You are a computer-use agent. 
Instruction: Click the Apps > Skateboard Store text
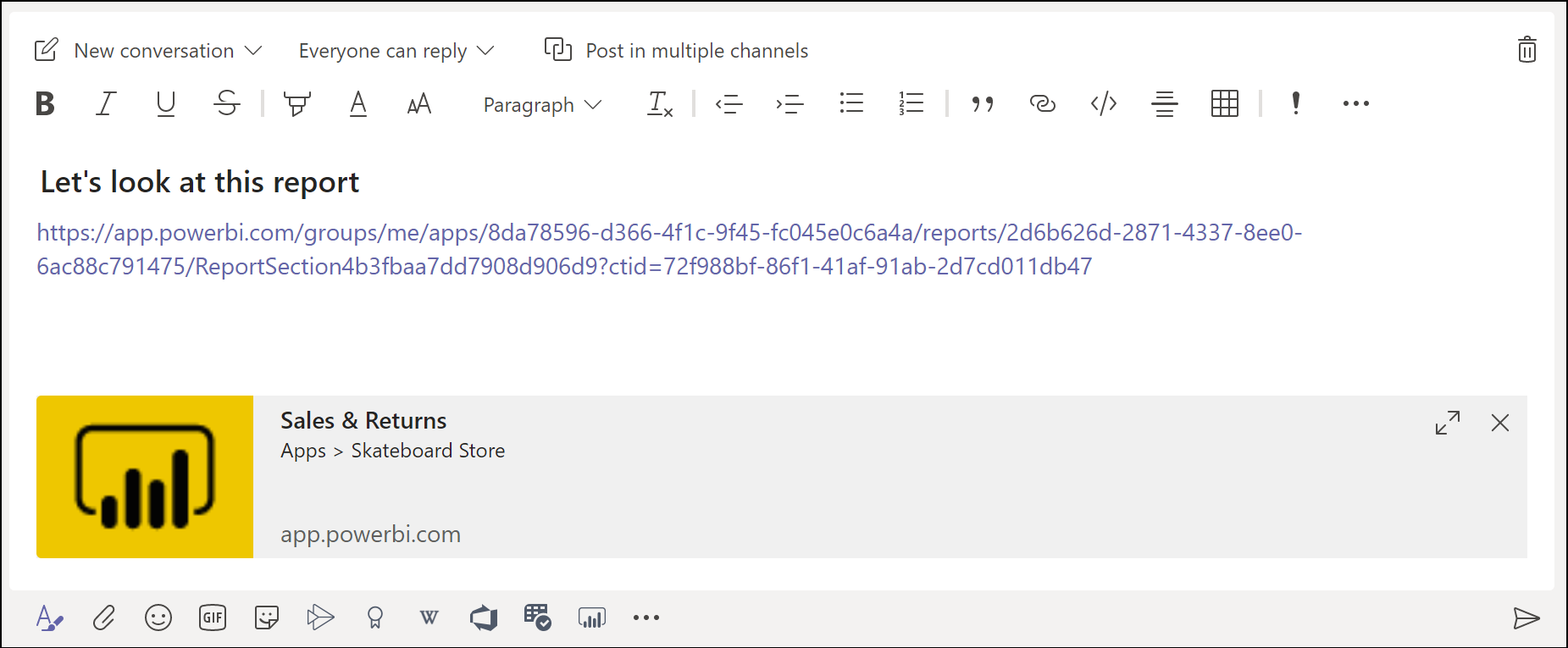coord(393,451)
